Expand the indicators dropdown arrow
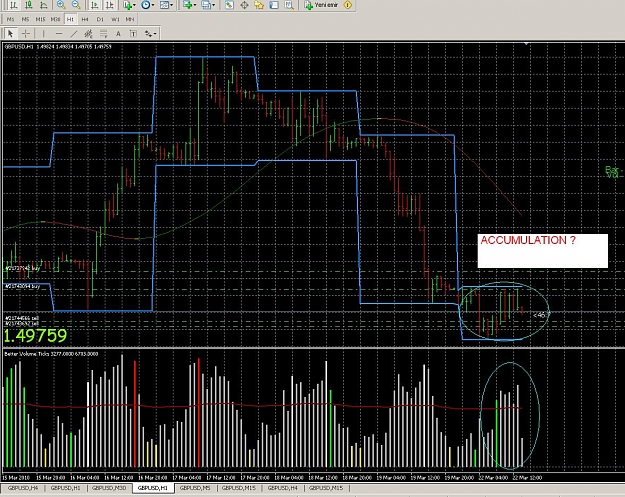Image resolution: width=625 pixels, height=497 pixels. (x=134, y=5)
